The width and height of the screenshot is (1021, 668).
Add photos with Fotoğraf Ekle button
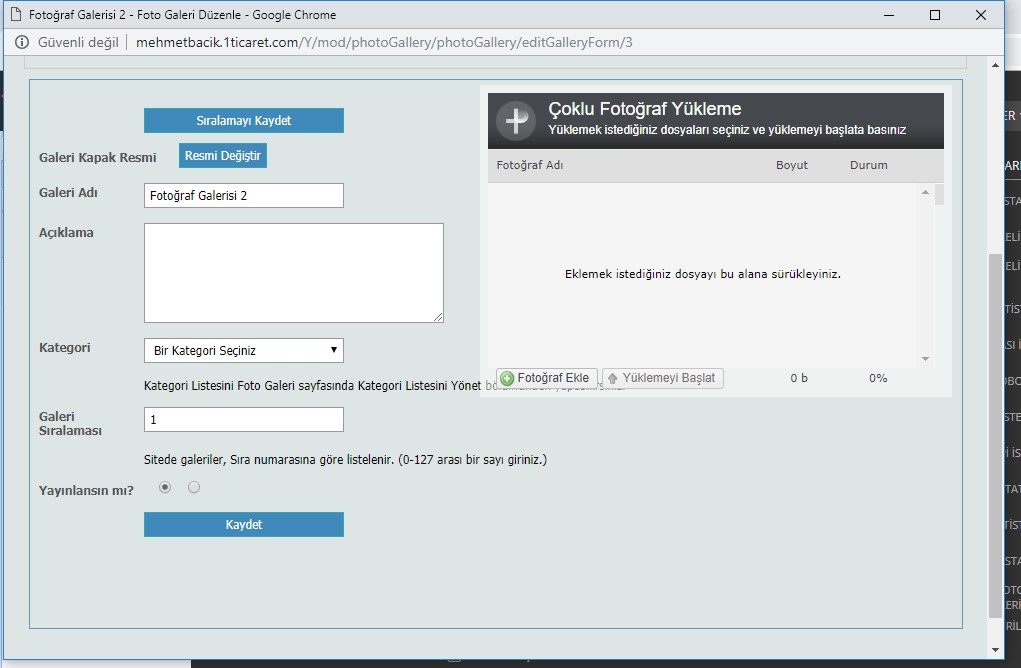[x=547, y=378]
